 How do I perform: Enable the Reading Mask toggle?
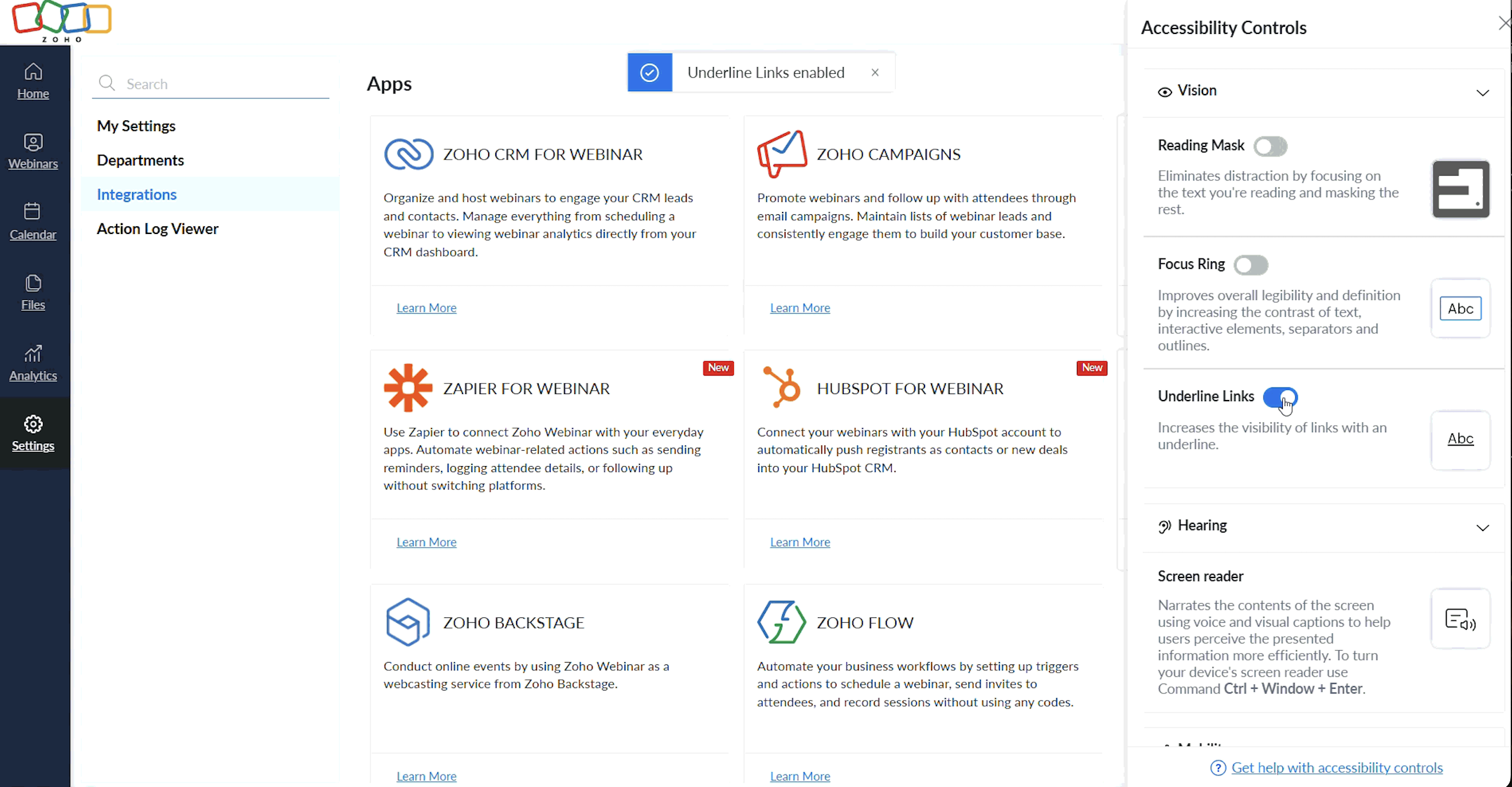click(1270, 146)
